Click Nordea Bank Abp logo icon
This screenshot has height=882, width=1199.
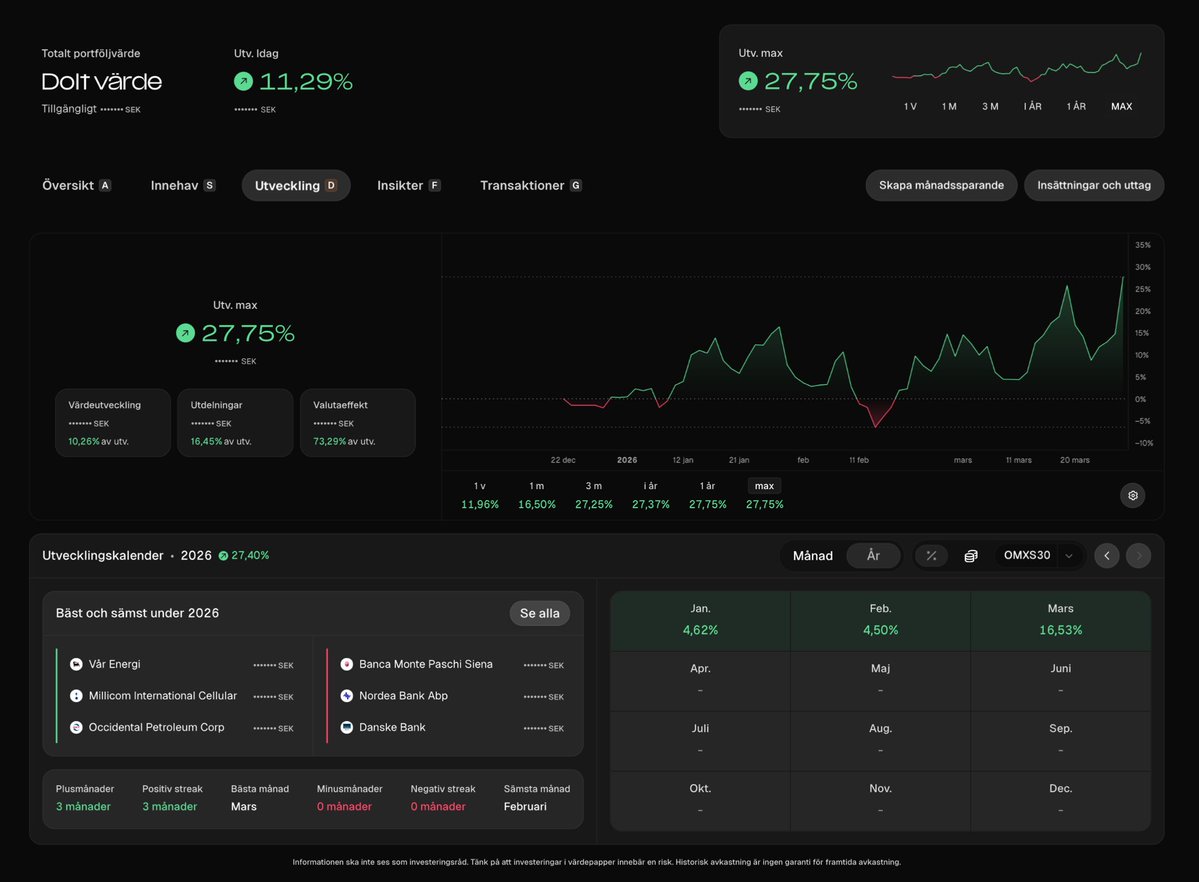[346, 695]
